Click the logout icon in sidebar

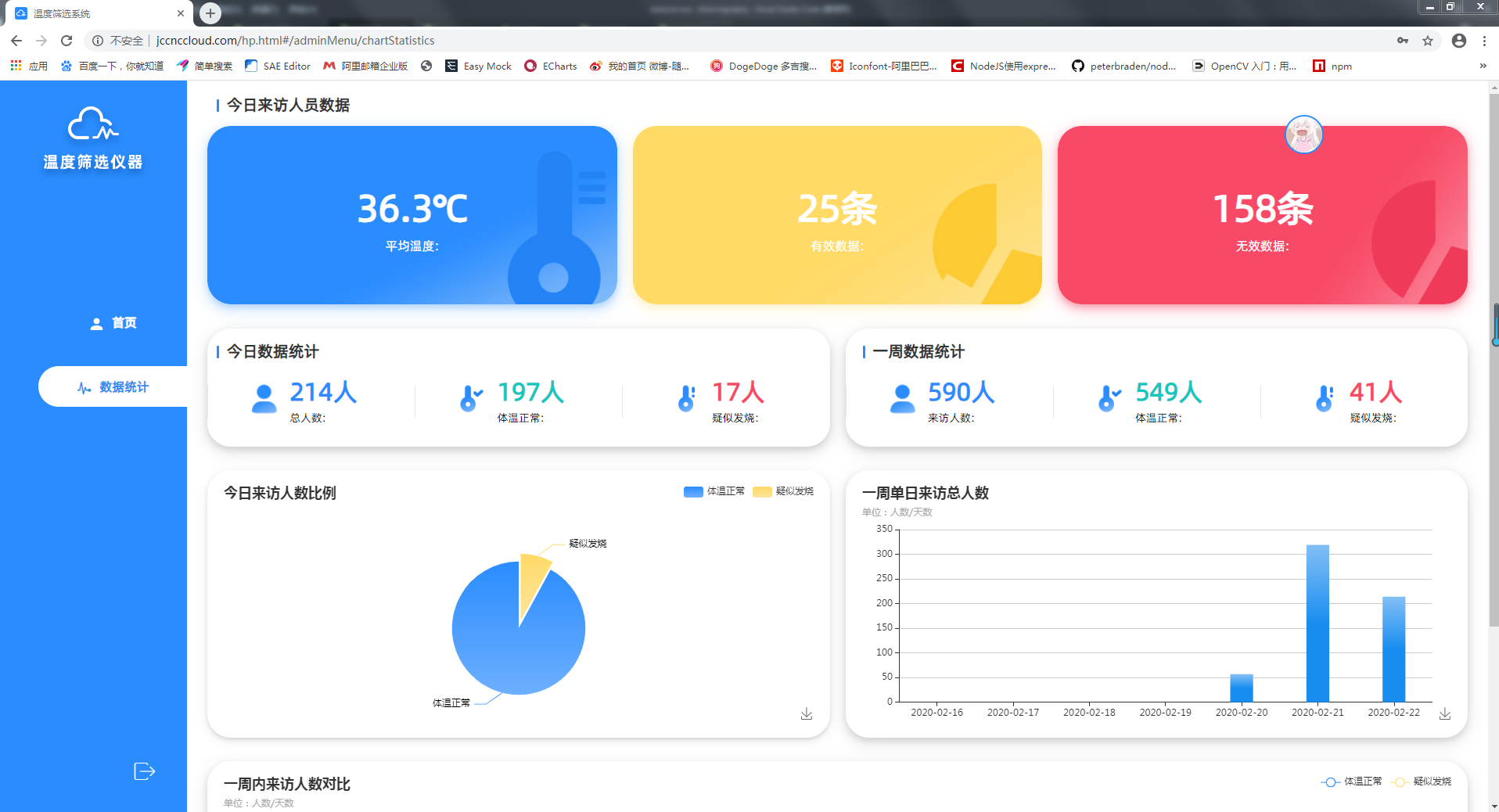pyautogui.click(x=144, y=771)
